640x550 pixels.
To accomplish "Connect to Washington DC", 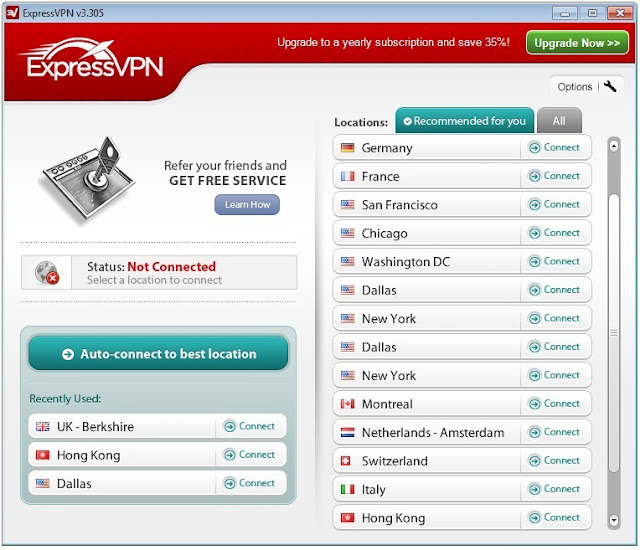I will [x=555, y=261].
